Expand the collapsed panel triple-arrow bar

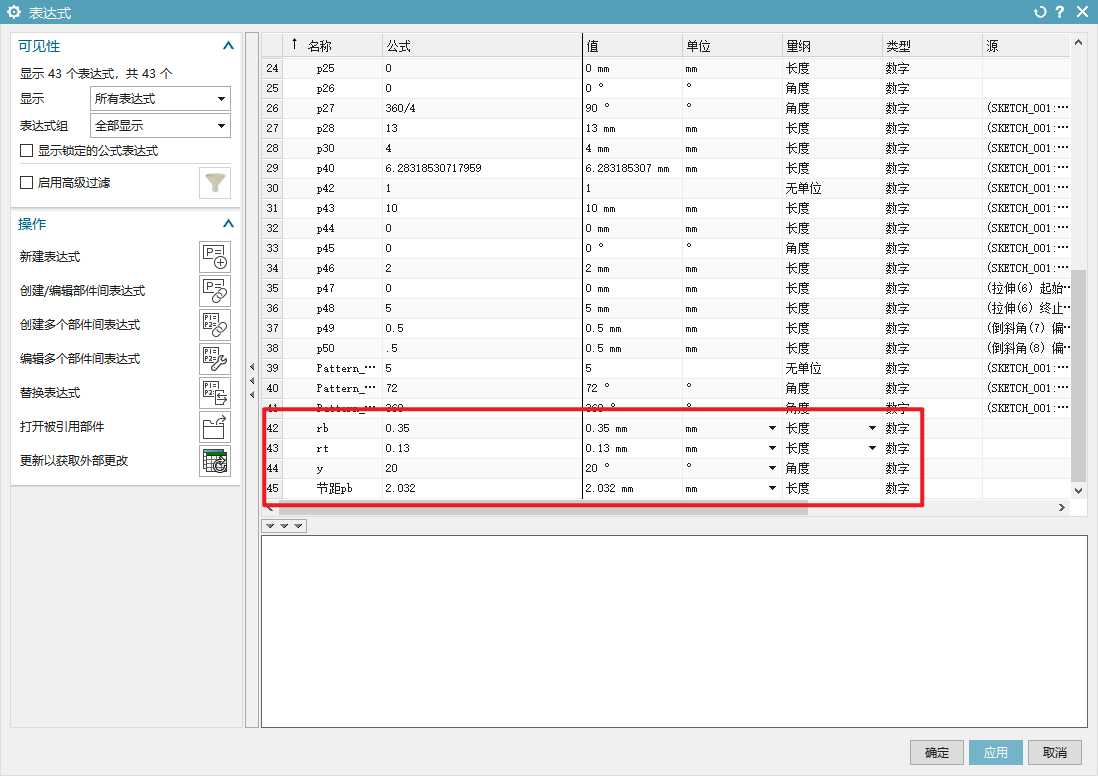tap(284, 526)
